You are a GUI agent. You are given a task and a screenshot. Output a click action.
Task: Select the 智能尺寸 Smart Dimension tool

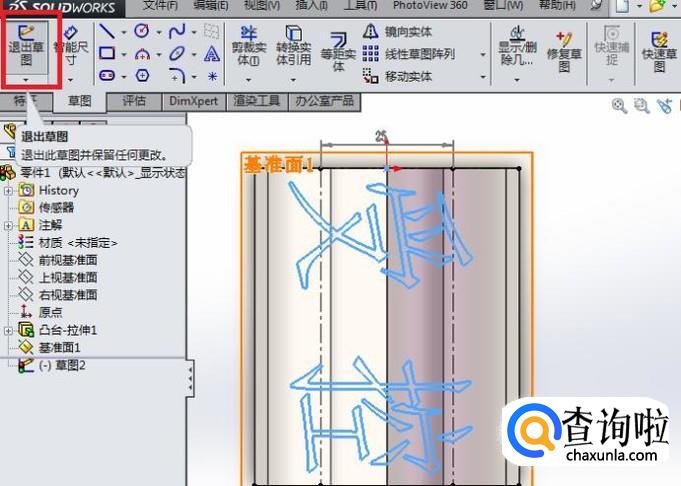(x=71, y=46)
